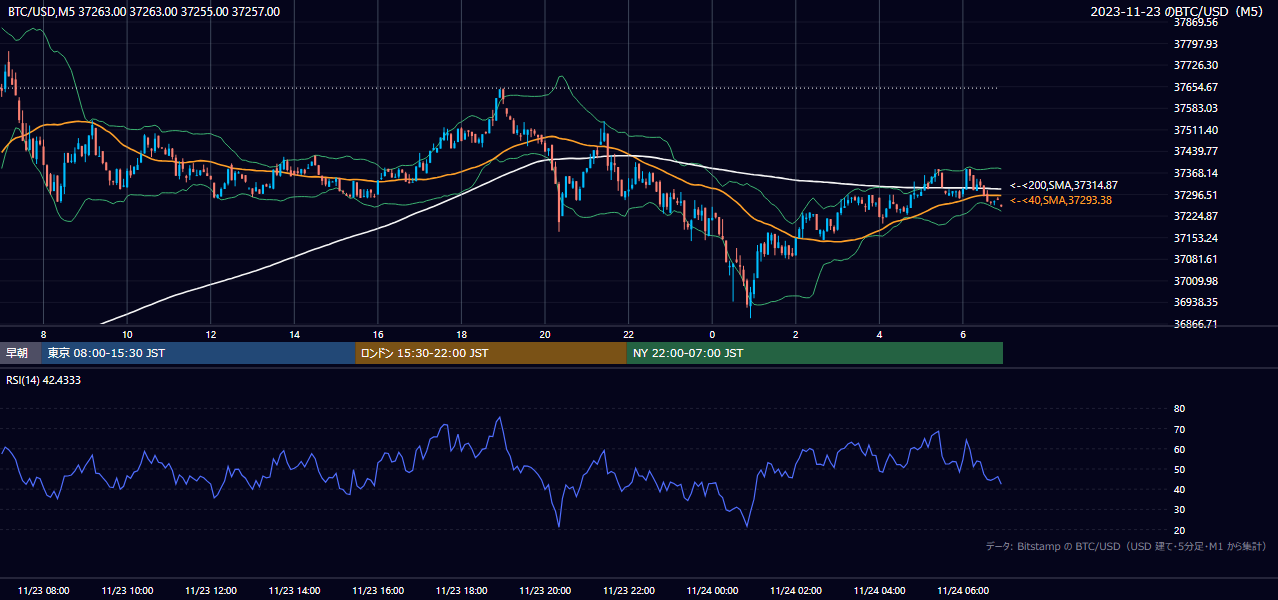Click price axis value 37511.40

1196,130
